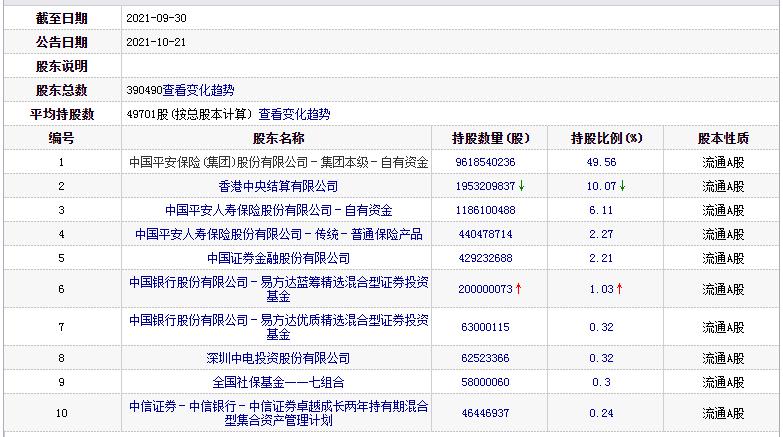Select share count 440478714
Image resolution: width=783 pixels, height=437 pixels.
coord(485,234)
